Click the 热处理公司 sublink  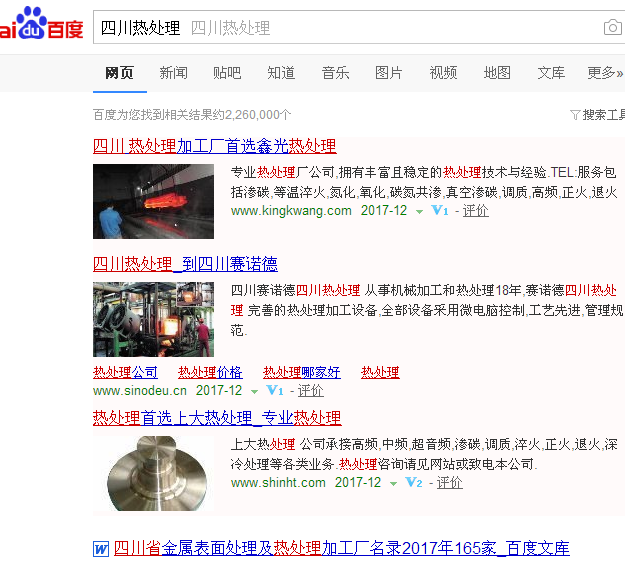pyautogui.click(x=125, y=372)
